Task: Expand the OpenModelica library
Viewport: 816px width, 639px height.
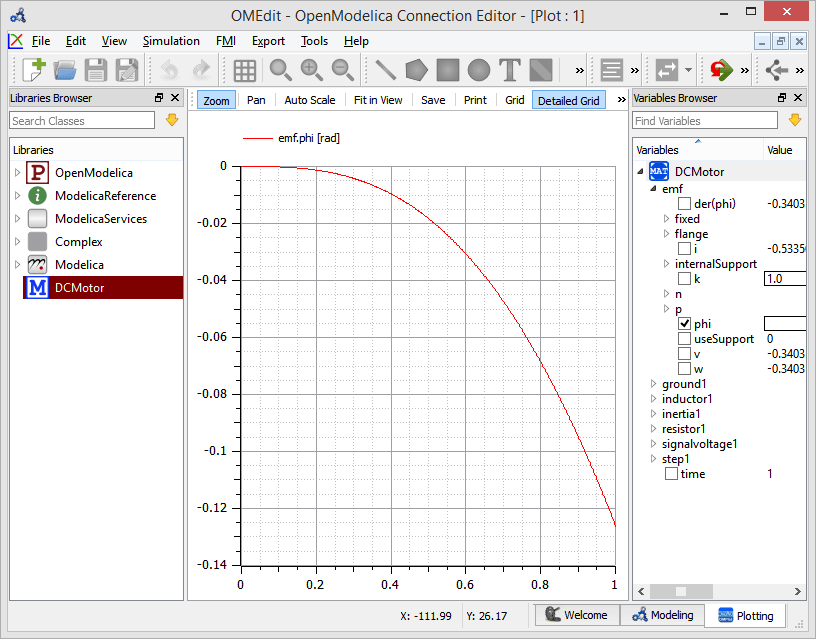Action: (17, 172)
